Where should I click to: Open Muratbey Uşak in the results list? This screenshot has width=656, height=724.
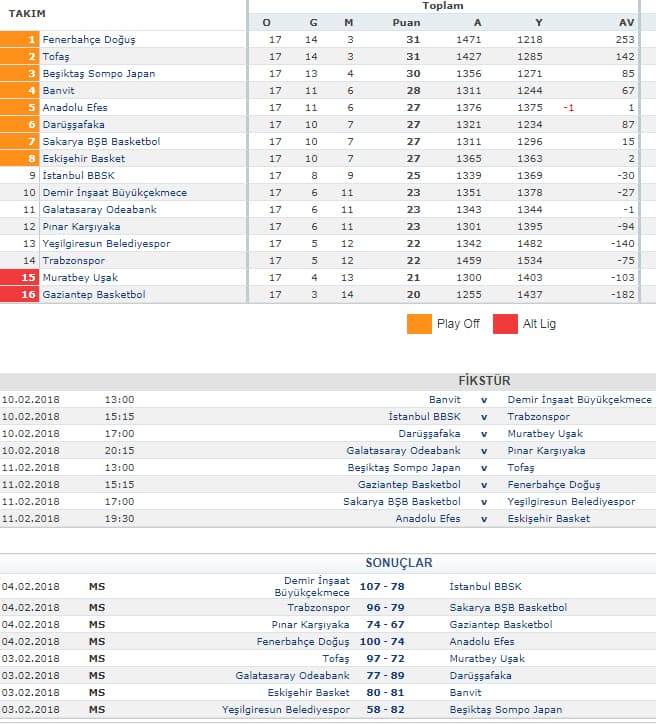(487, 659)
